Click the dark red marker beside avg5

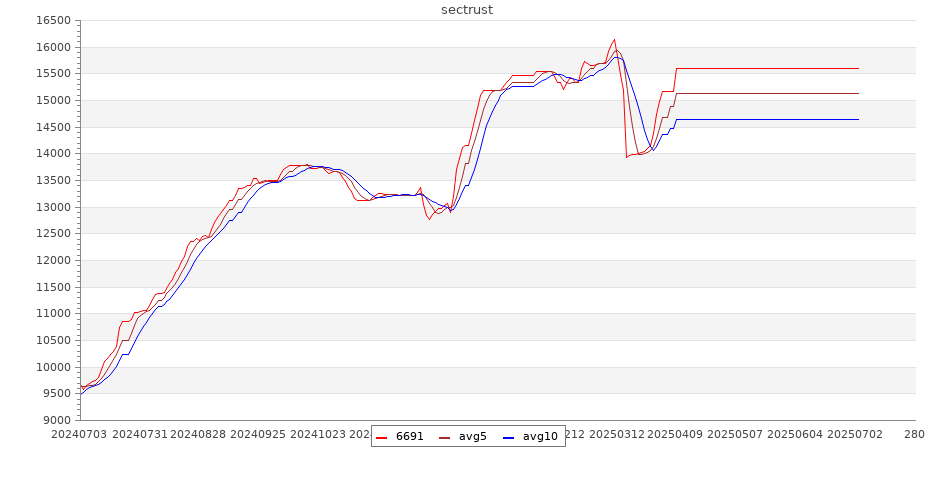(x=445, y=436)
